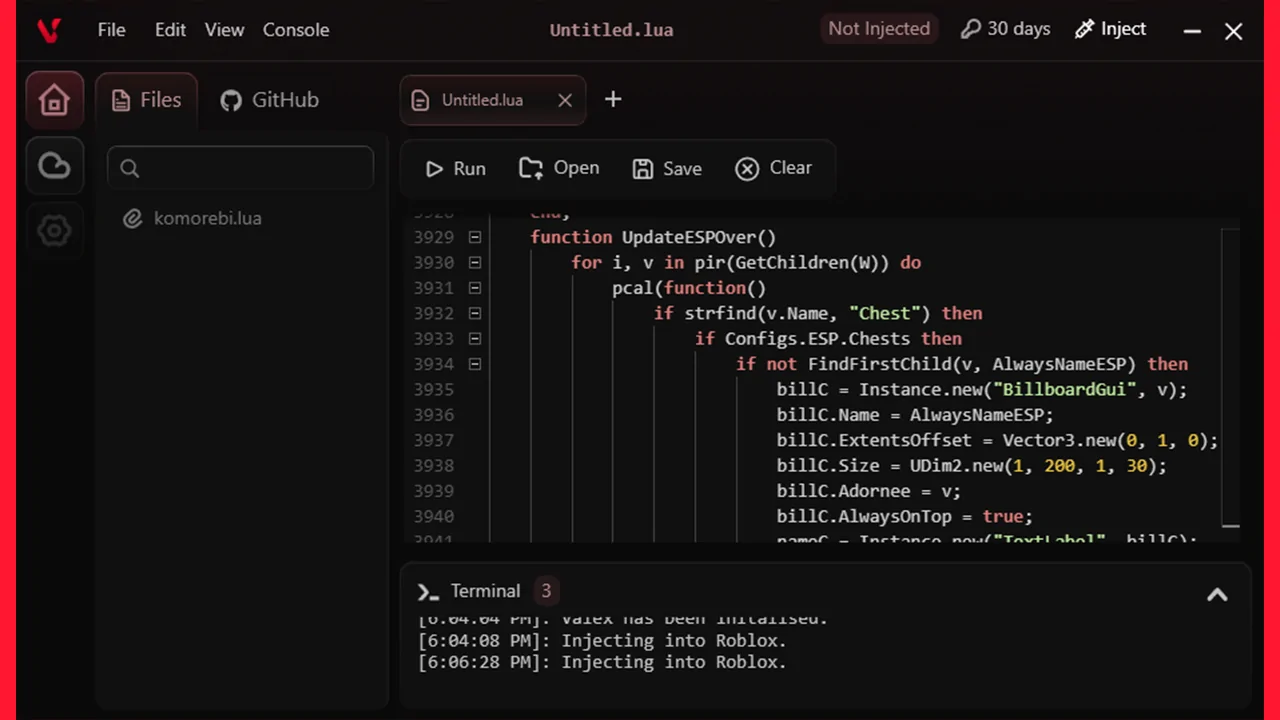Click the 6:06:28 PM terminal log line
The width and height of the screenshot is (1280, 720).
(602, 662)
